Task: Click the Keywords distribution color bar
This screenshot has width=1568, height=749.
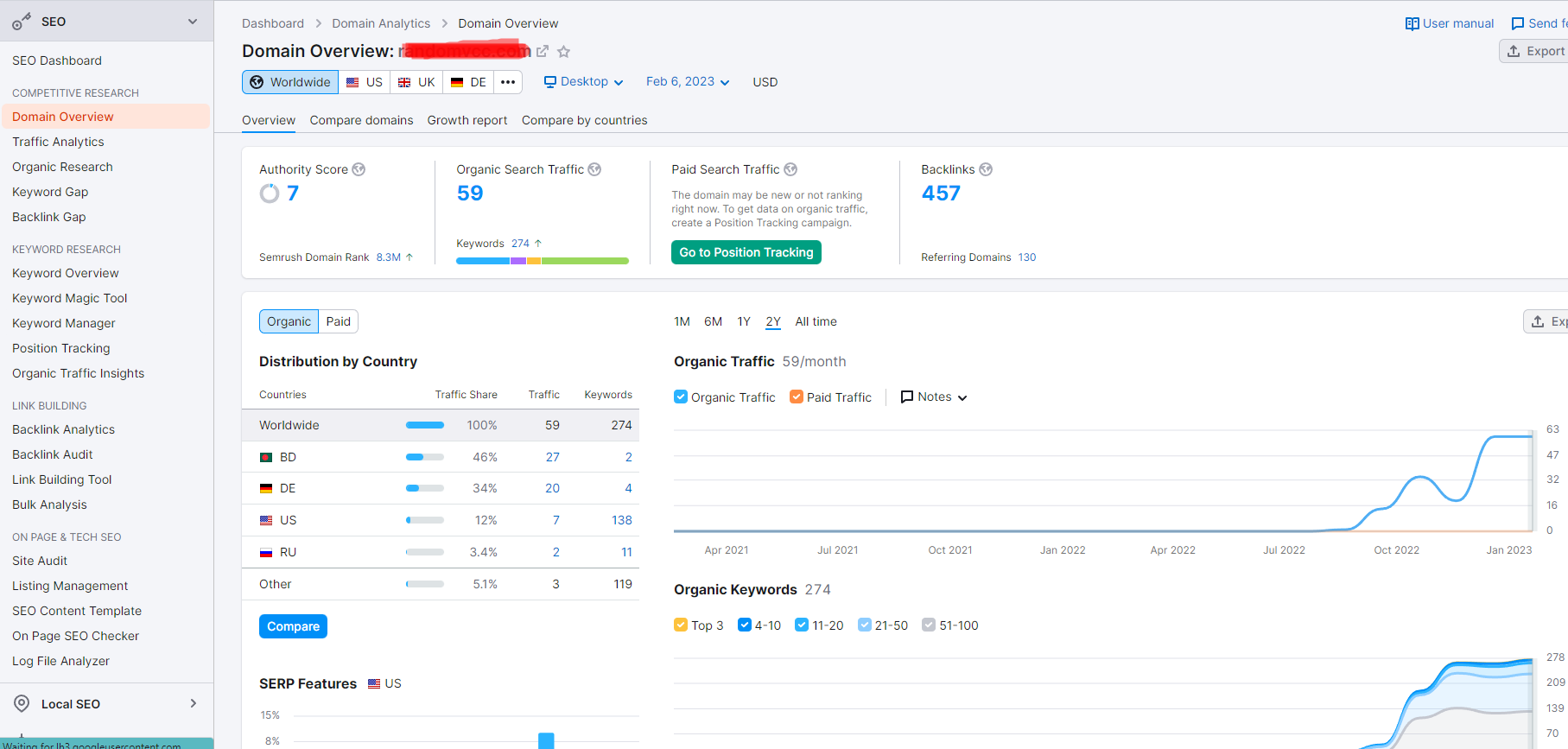Action: coord(543,261)
